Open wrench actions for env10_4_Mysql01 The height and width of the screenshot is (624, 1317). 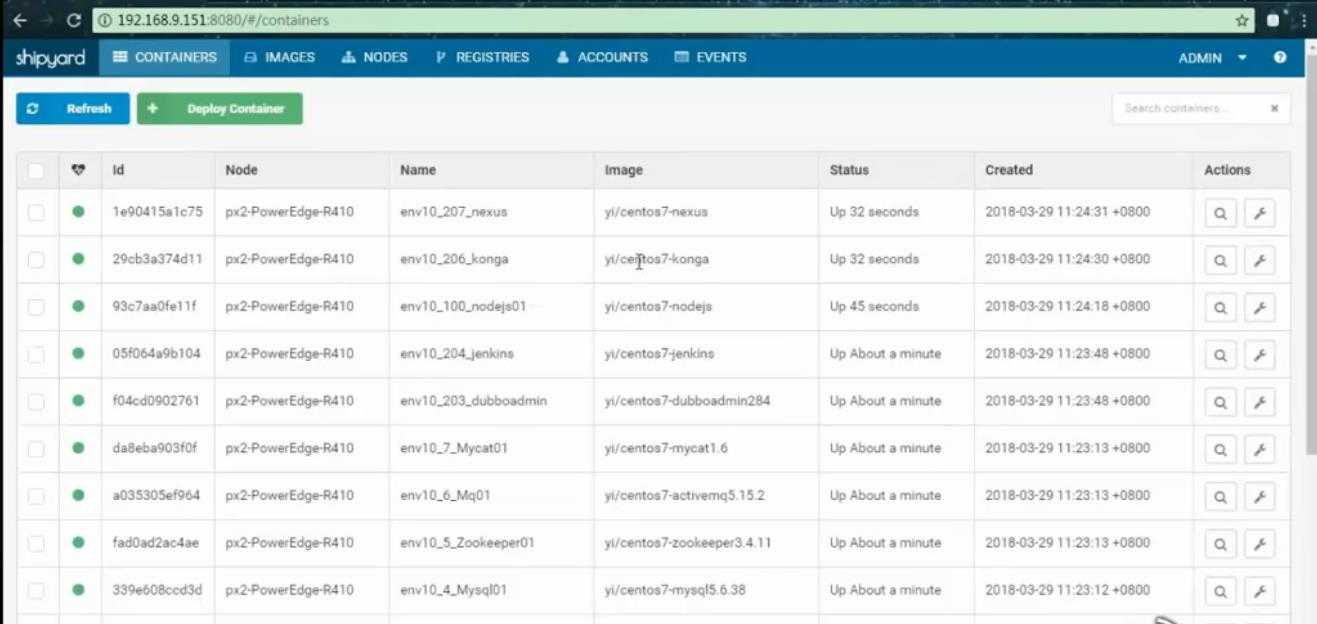click(x=1260, y=592)
